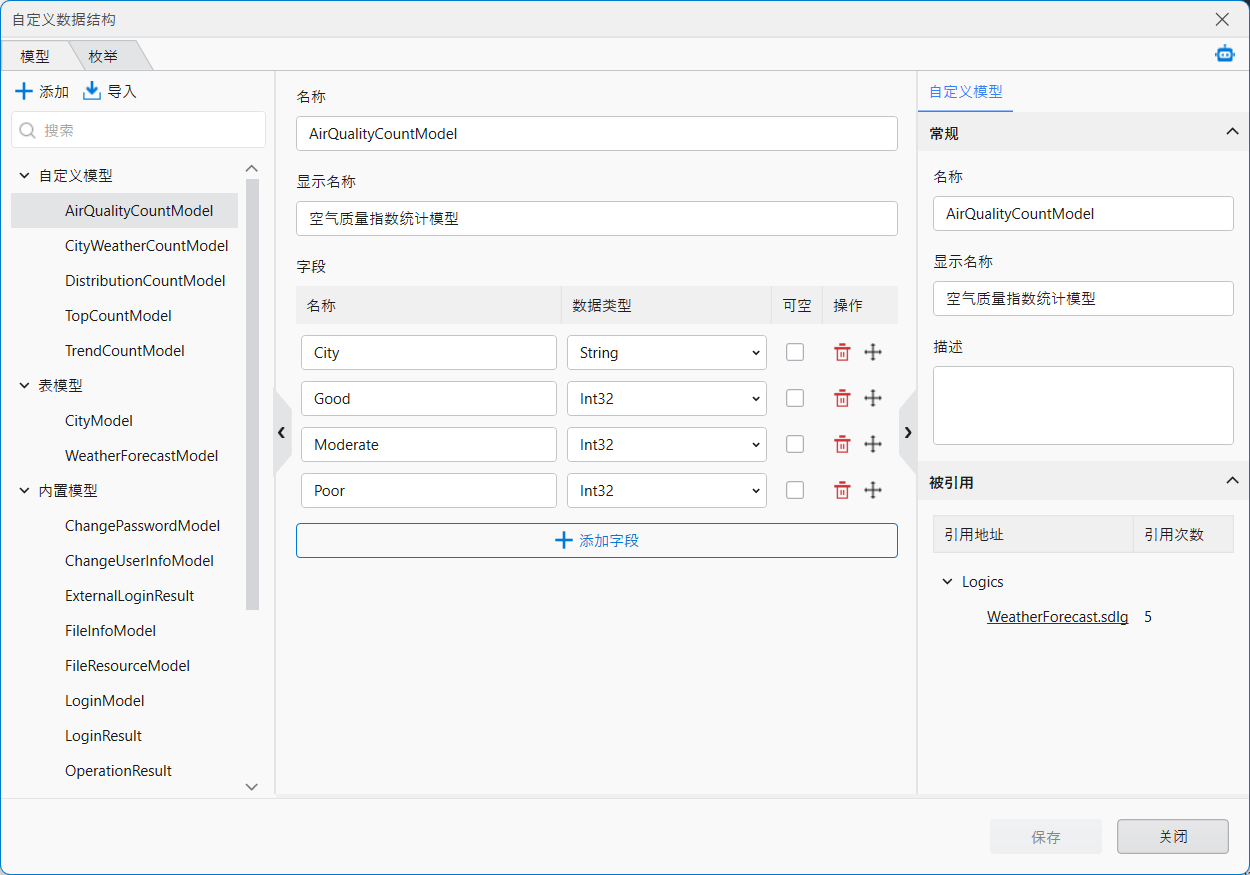1250x875 pixels.
Task: Check nullable box for Poor field
Action: point(795,490)
